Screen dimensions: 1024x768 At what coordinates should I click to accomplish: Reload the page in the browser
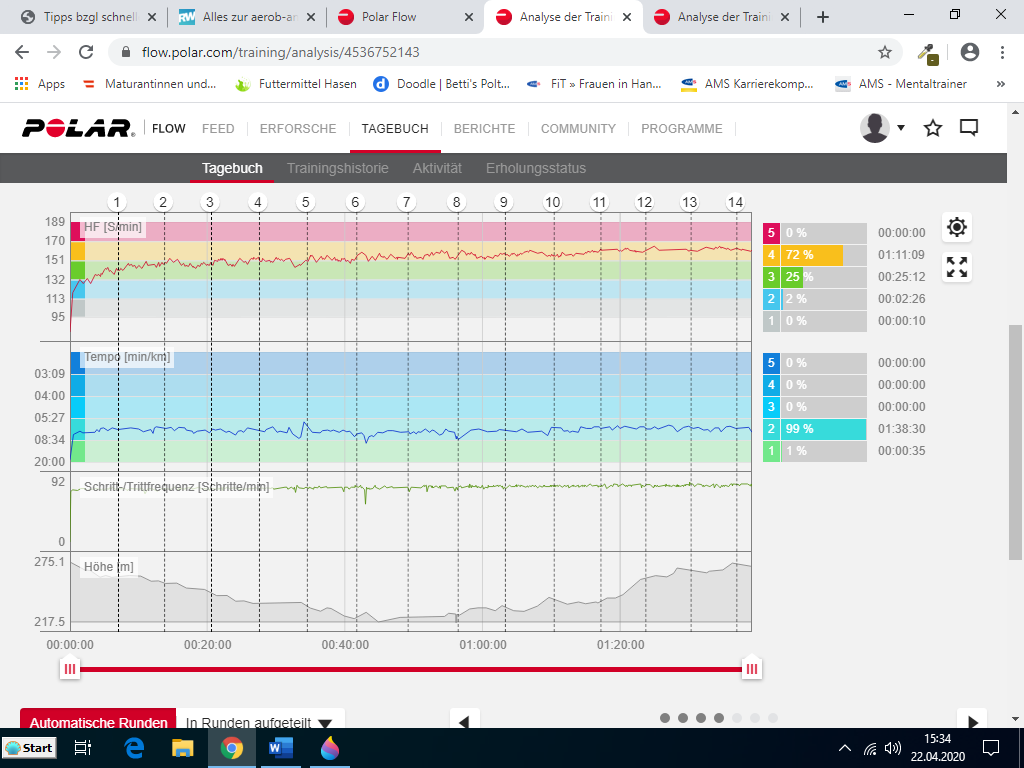(x=86, y=52)
